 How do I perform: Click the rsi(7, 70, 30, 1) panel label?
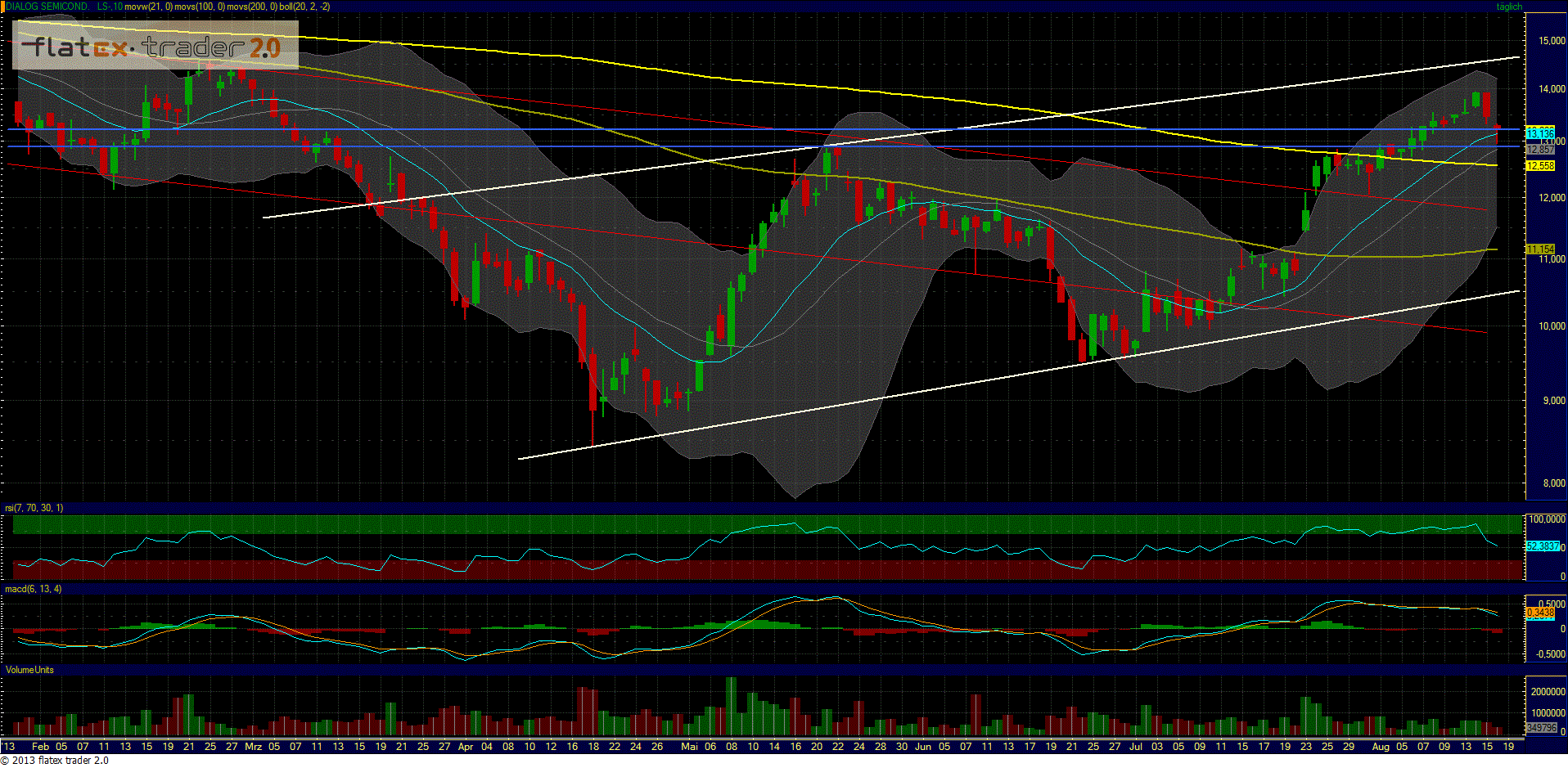click(34, 508)
